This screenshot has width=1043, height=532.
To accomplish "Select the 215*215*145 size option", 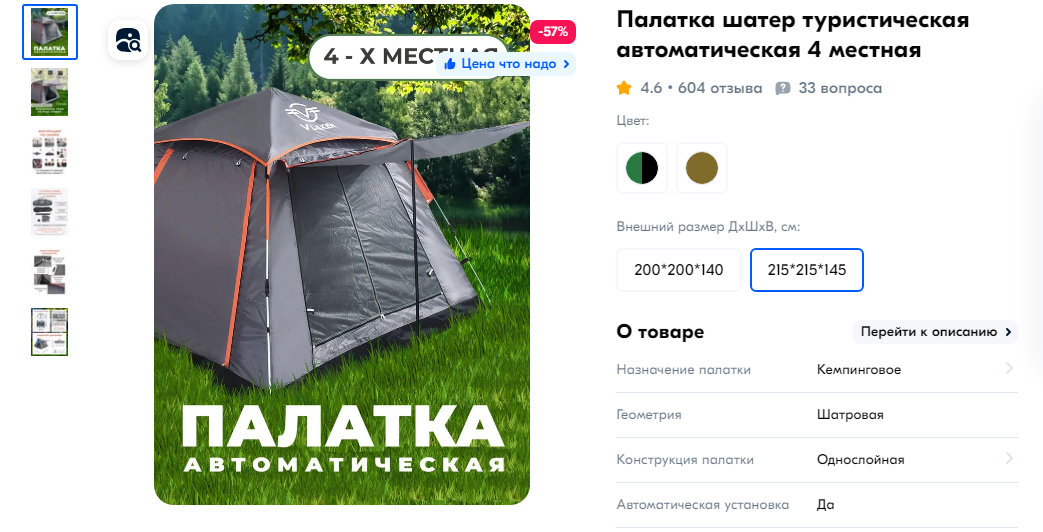I will (807, 270).
